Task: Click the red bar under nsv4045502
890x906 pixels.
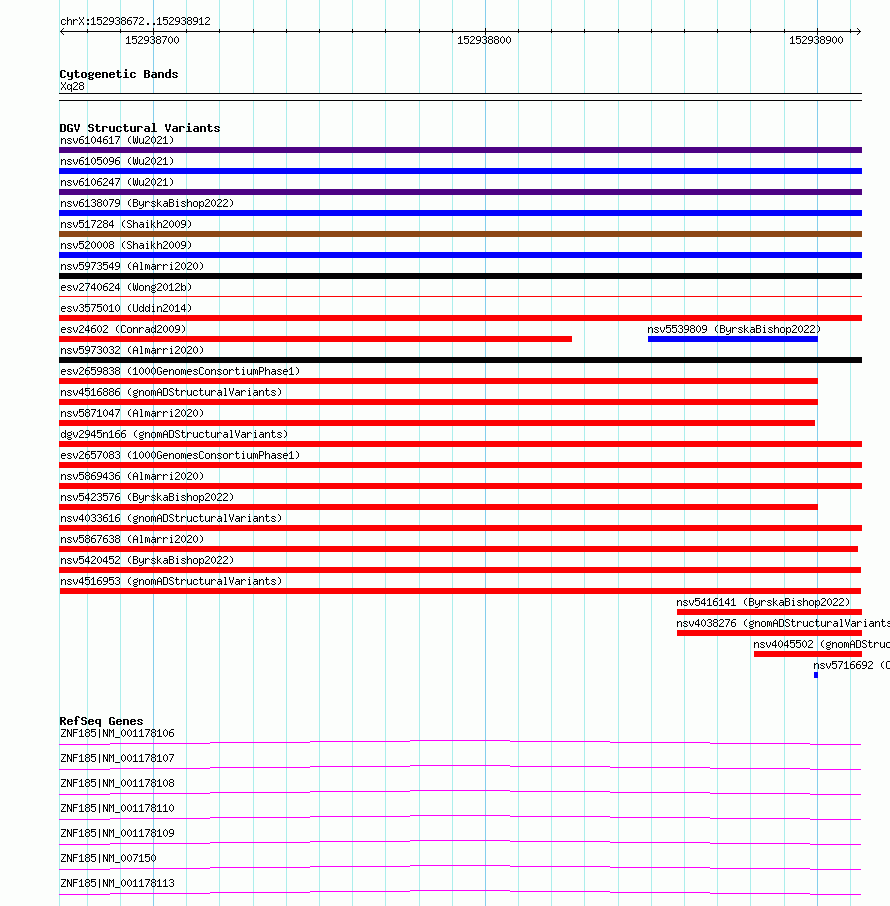Action: pyautogui.click(x=808, y=654)
